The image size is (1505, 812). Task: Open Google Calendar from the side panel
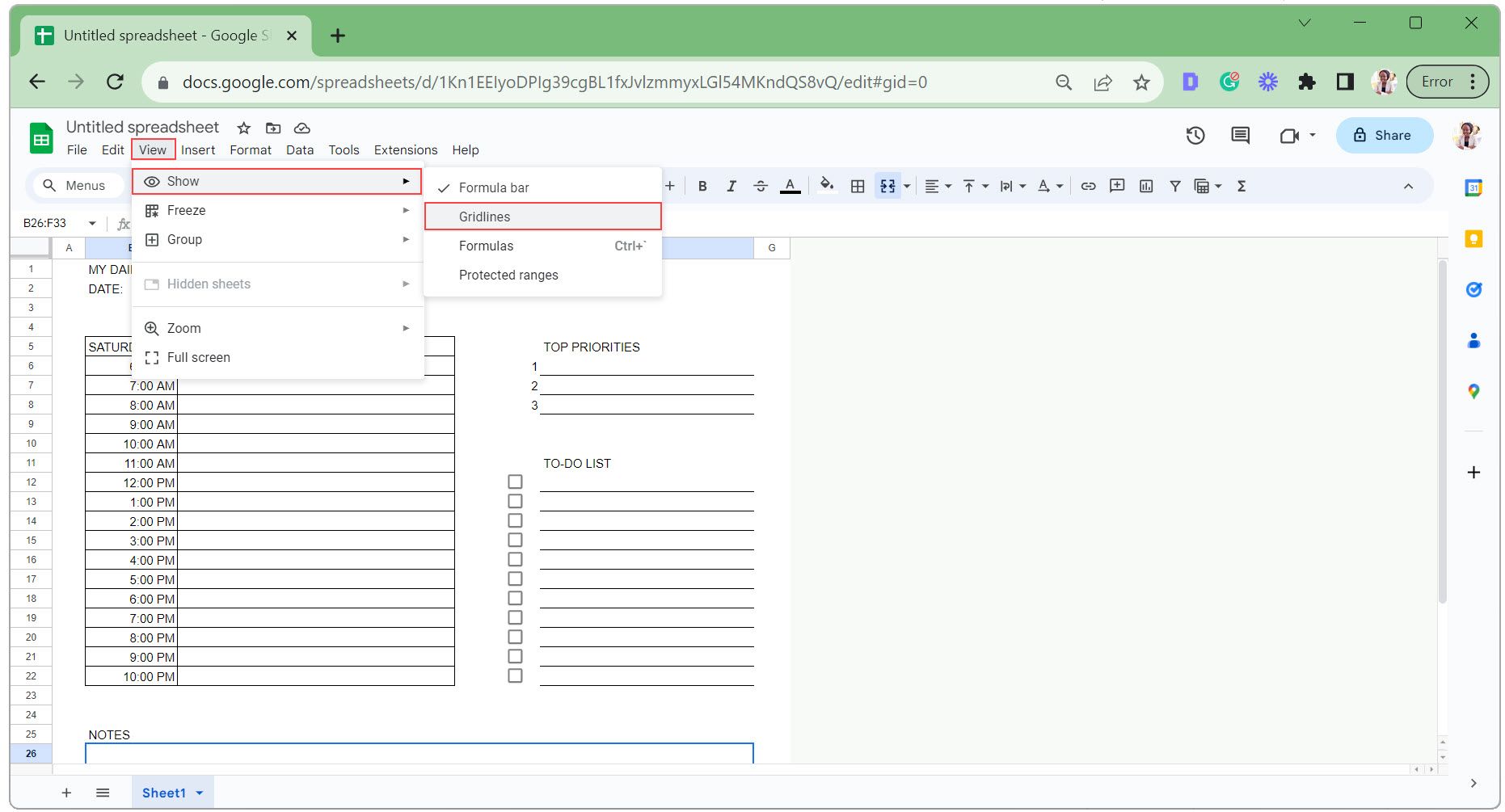(x=1475, y=187)
